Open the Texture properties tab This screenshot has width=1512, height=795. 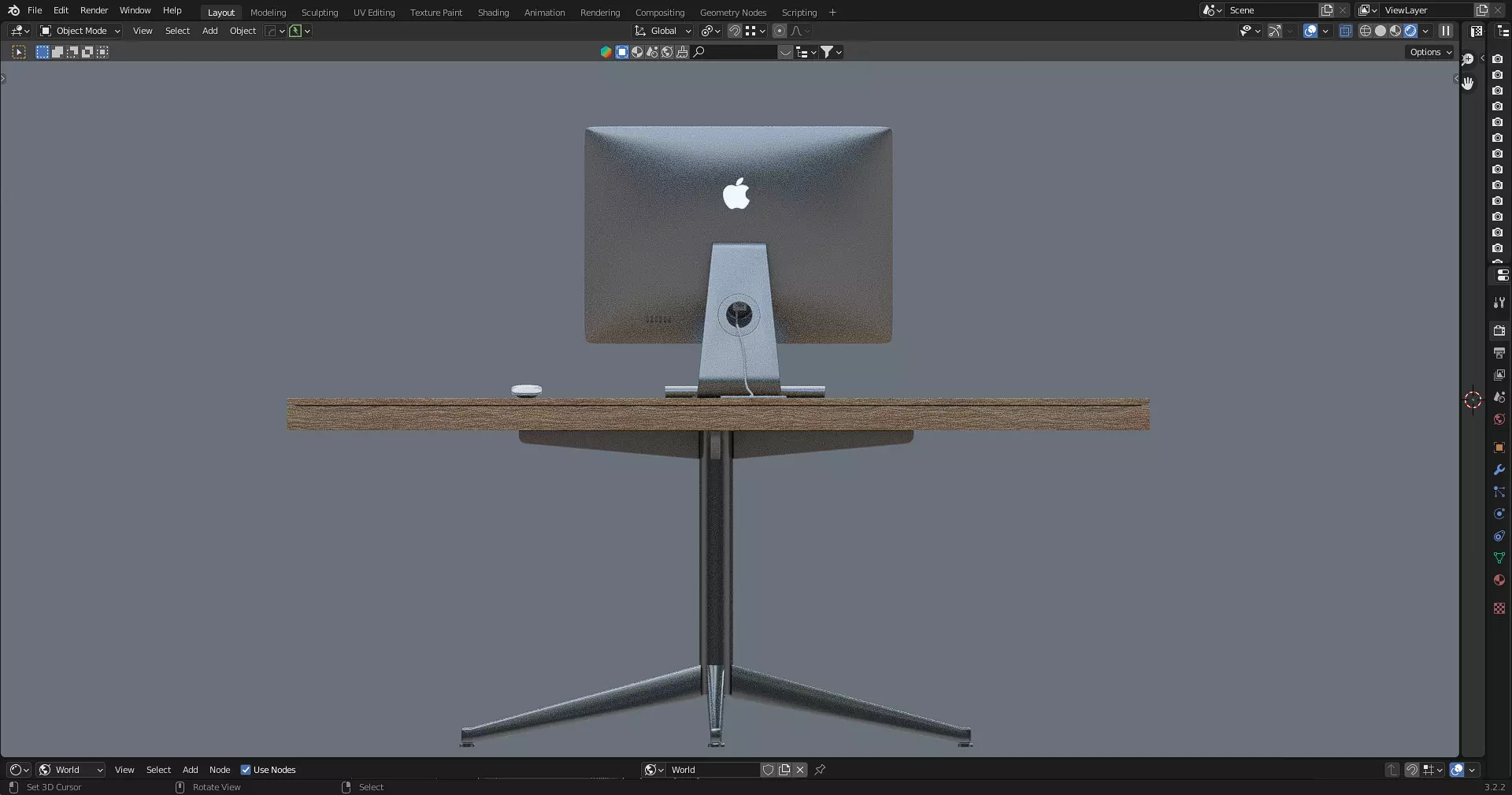pyautogui.click(x=1499, y=608)
